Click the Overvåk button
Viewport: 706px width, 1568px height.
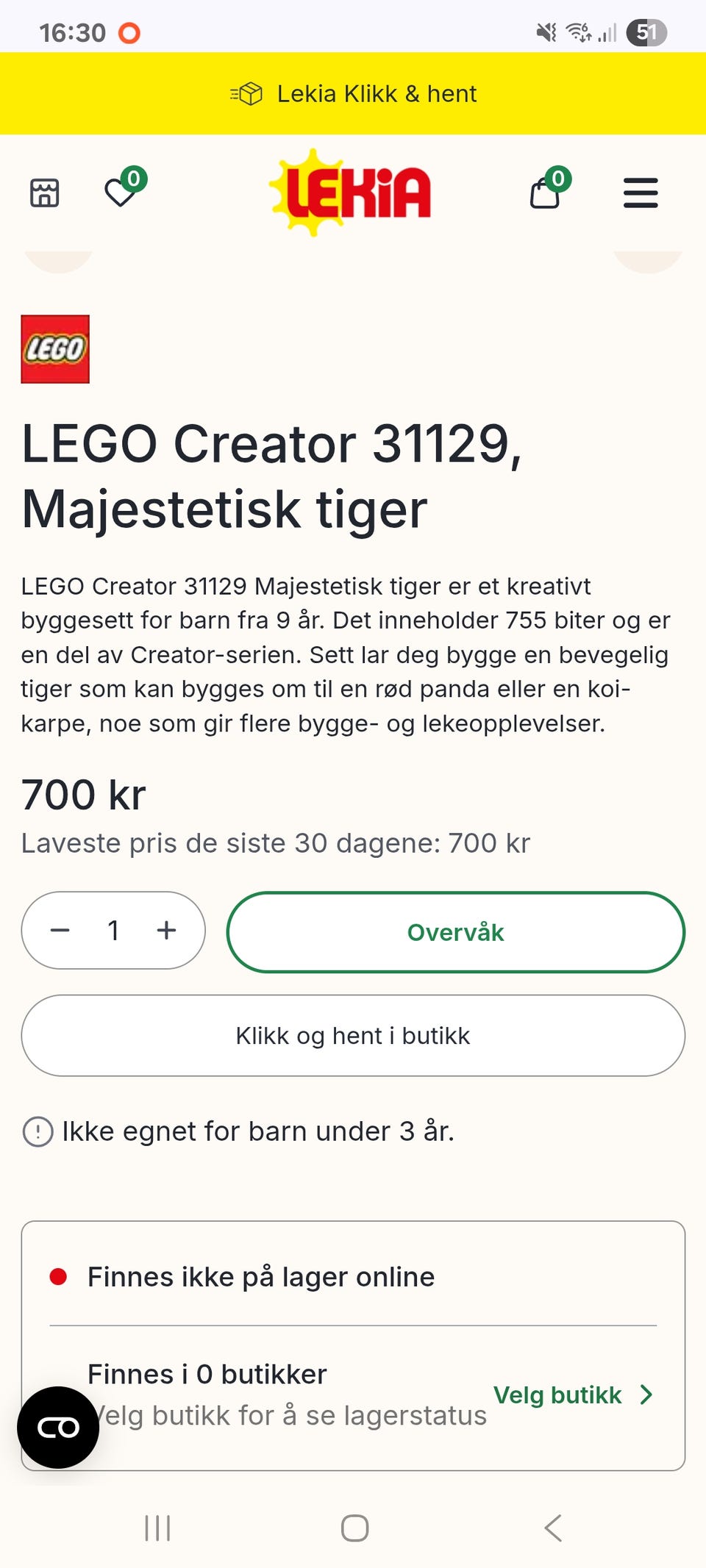tap(456, 932)
